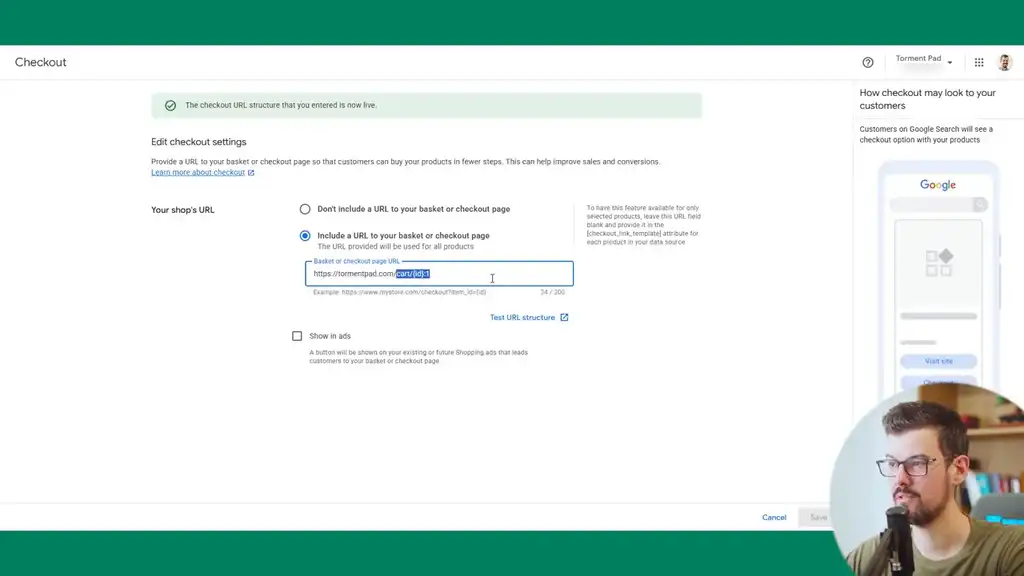Click the Visit site button in the preview

[937, 360]
